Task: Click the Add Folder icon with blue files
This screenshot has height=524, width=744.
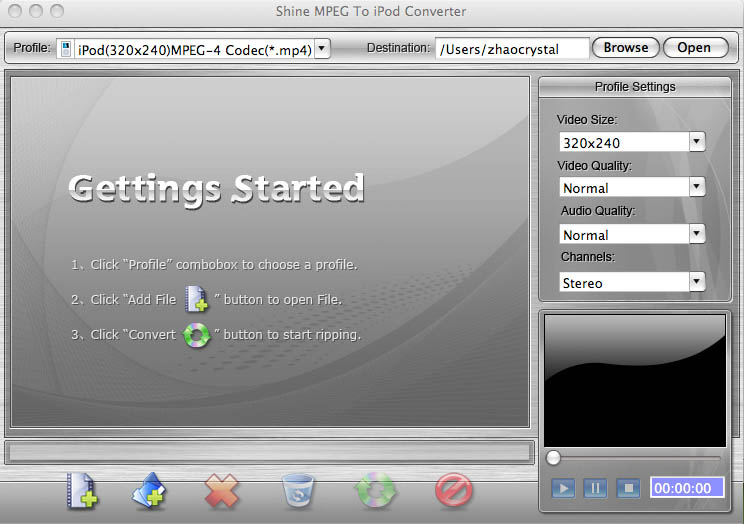Action: tap(149, 491)
